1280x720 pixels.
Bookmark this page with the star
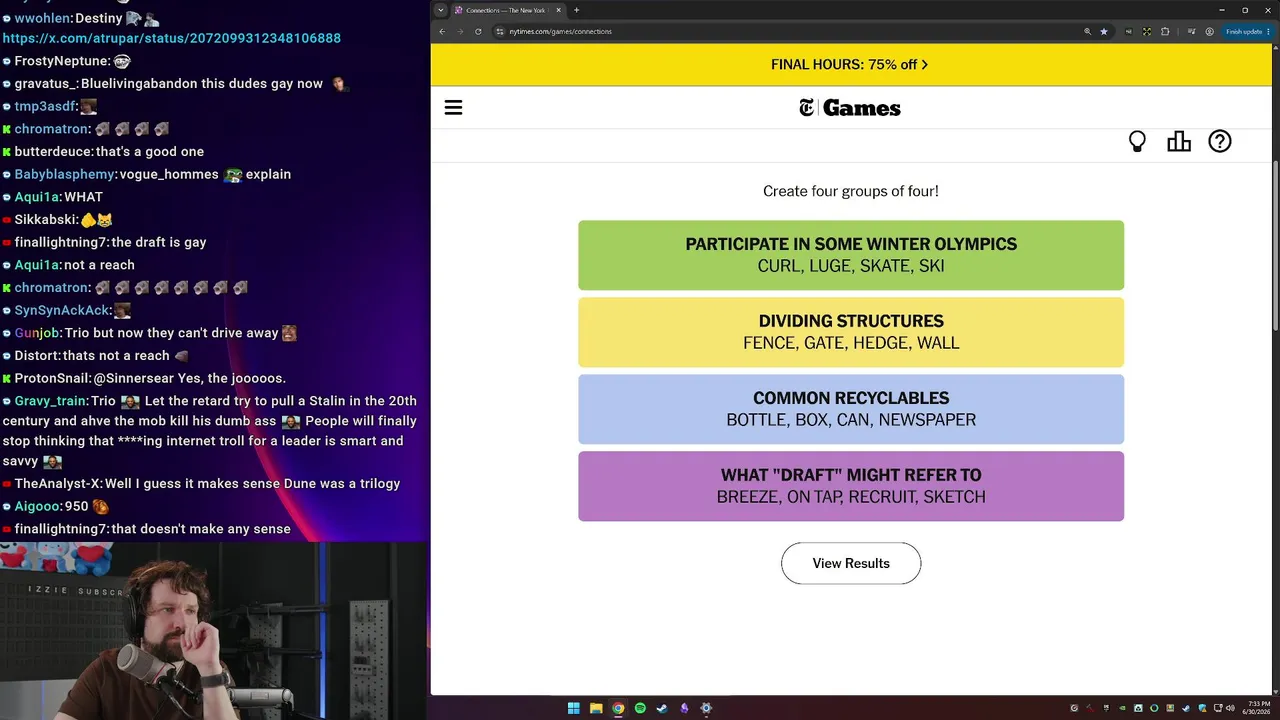point(1104,31)
